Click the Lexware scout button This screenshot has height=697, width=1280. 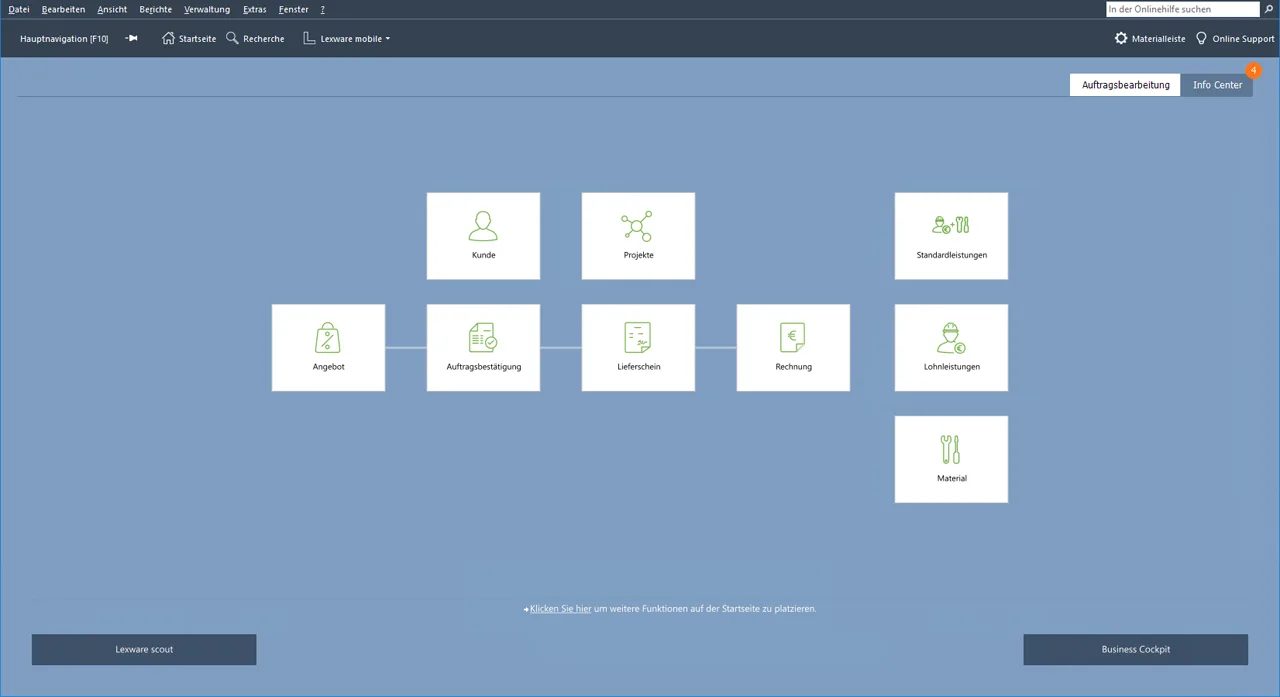point(144,649)
